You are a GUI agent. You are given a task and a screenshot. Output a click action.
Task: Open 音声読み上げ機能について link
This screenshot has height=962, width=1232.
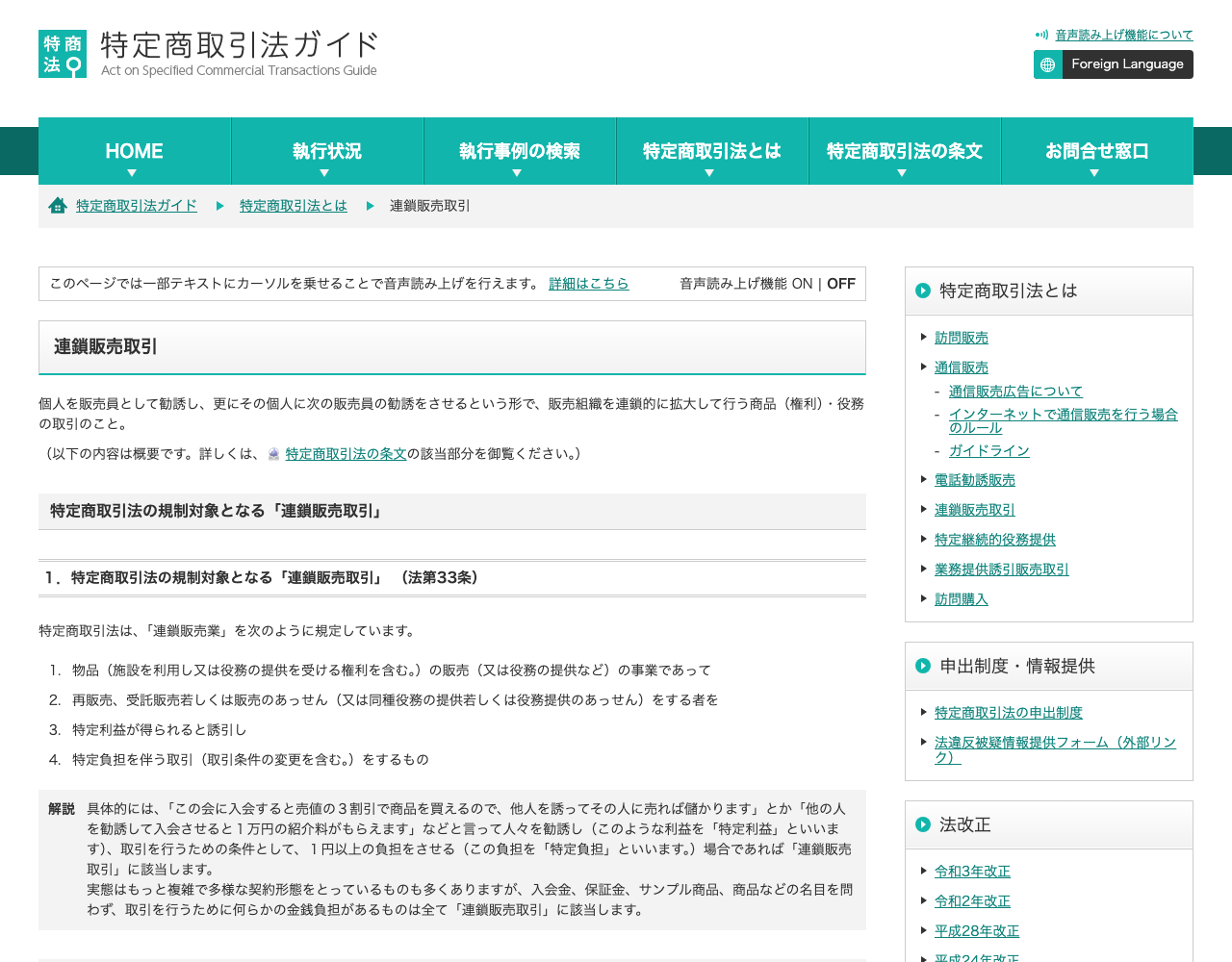point(1124,35)
